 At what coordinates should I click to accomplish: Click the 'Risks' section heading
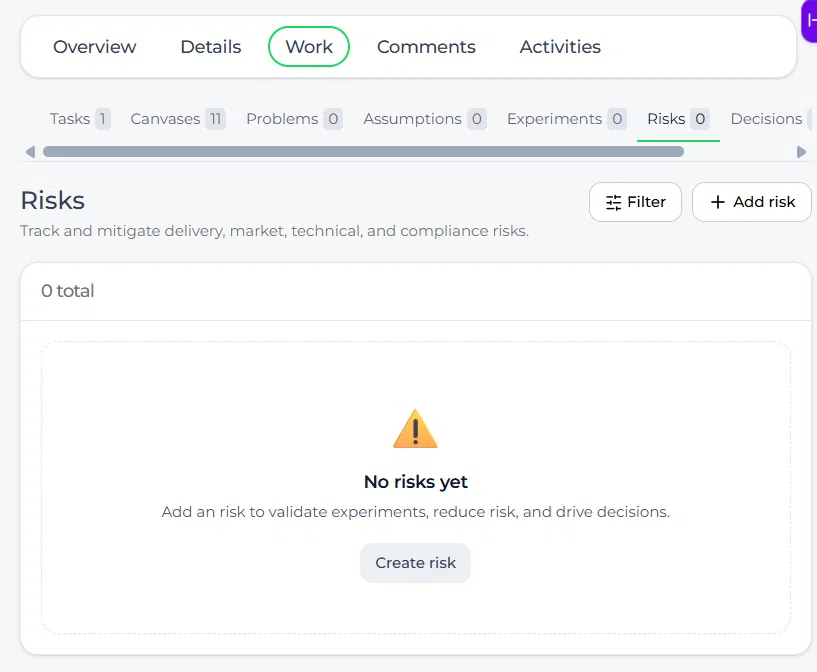53,201
